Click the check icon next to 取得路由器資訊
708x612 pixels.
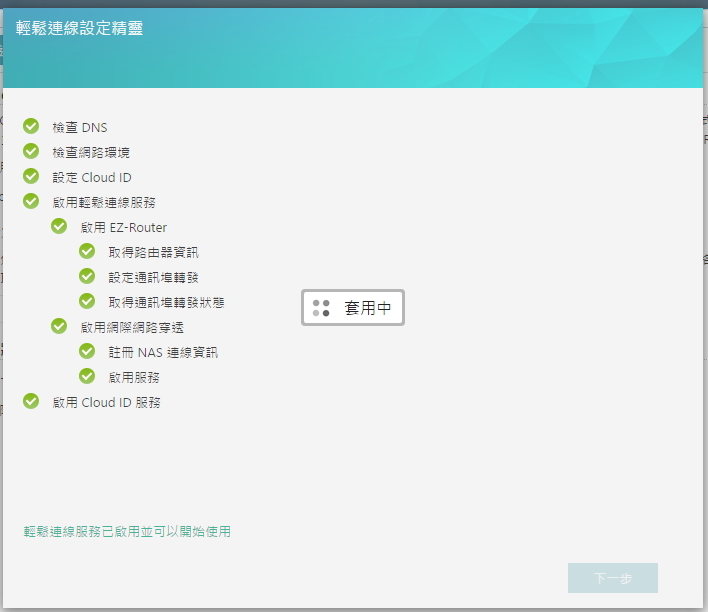87,251
